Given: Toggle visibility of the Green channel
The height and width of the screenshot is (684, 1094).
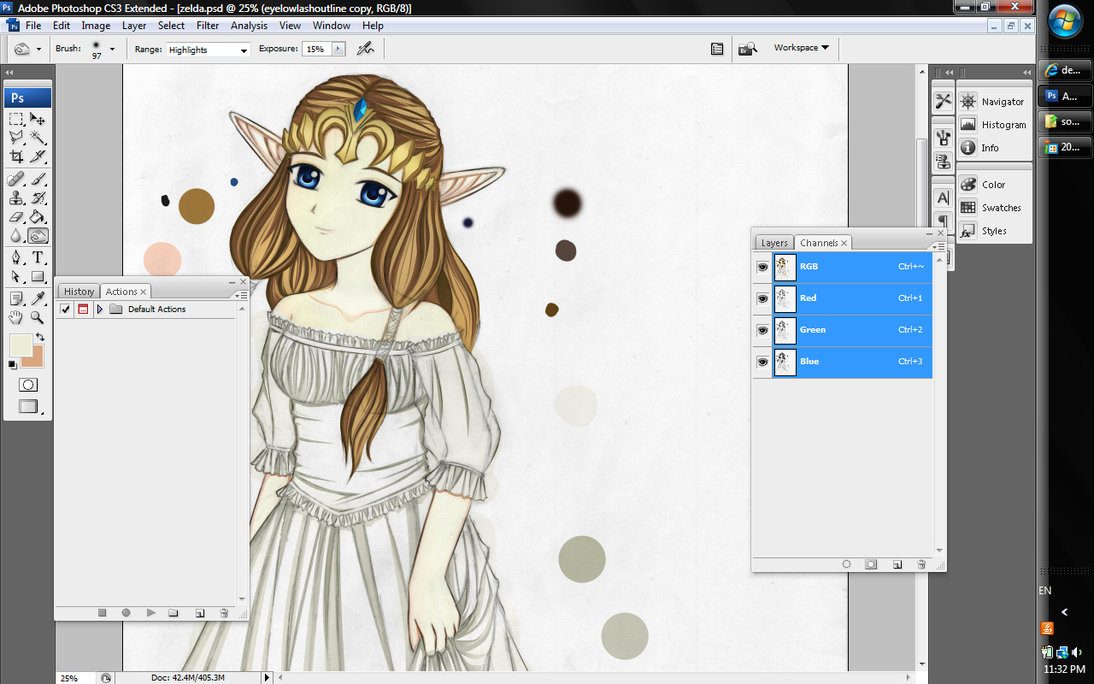Looking at the screenshot, I should coord(763,330).
